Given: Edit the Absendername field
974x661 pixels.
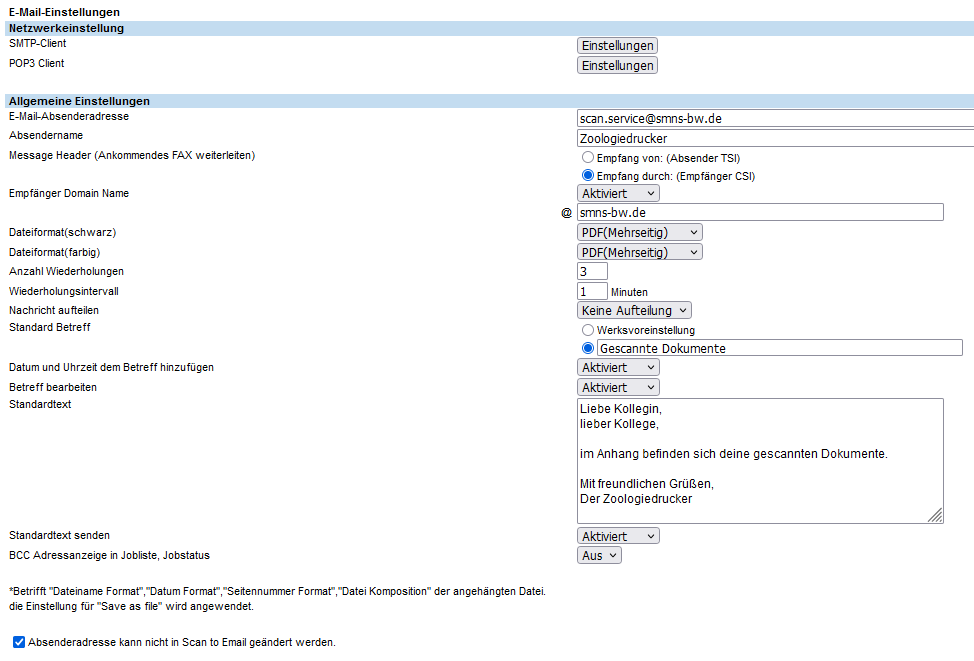Looking at the screenshot, I should [775, 138].
